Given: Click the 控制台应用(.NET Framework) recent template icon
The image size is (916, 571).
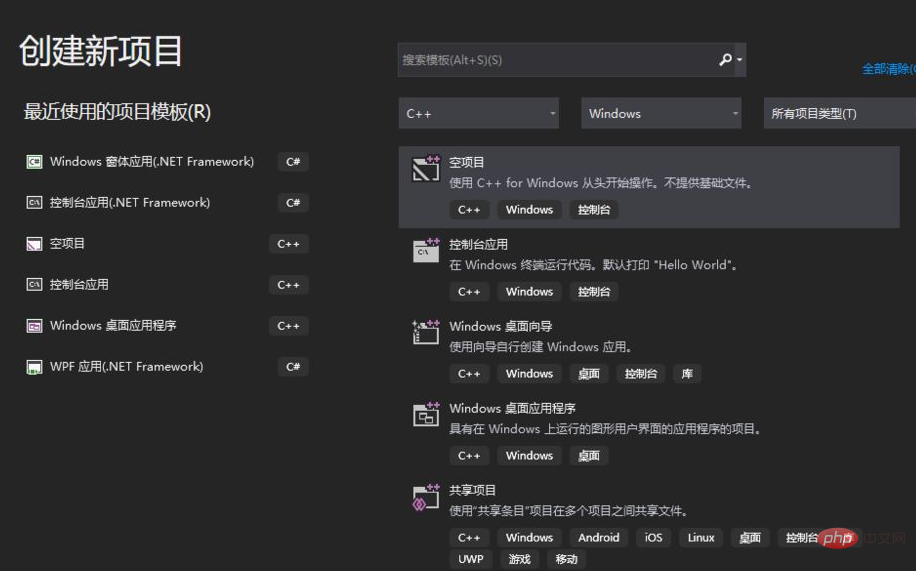Looking at the screenshot, I should point(34,203).
